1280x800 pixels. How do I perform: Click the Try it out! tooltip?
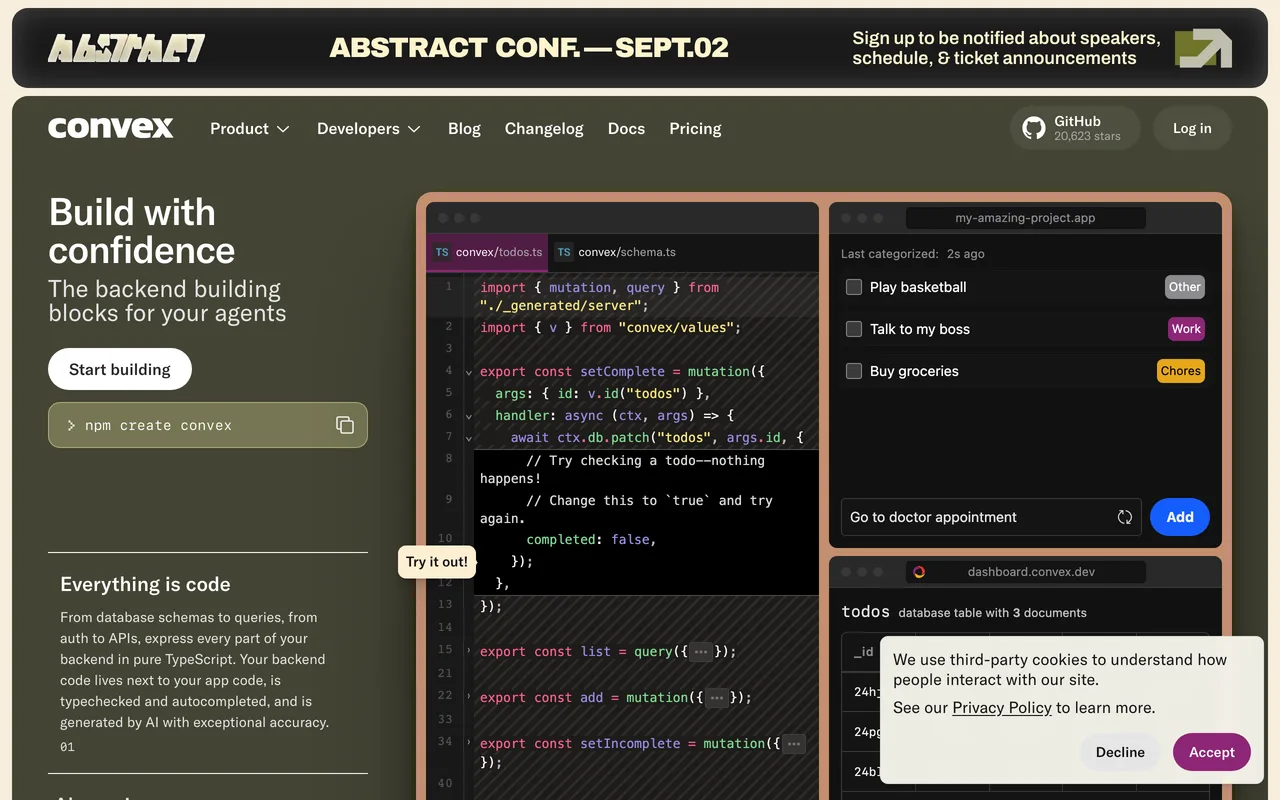tap(437, 561)
